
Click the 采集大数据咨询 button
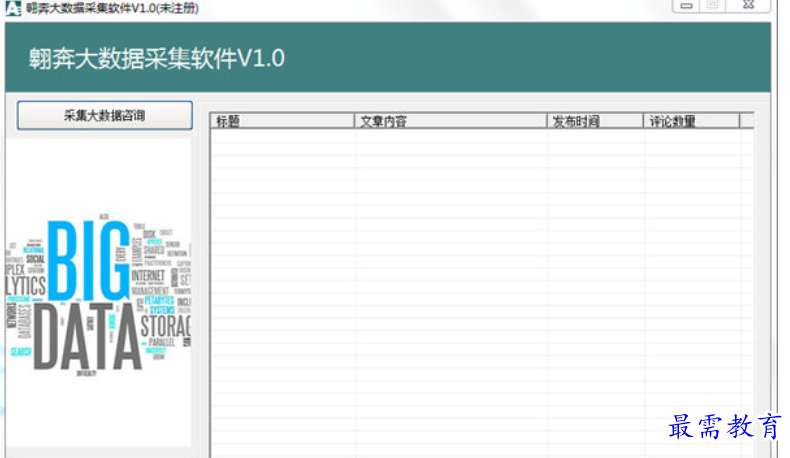tap(105, 115)
